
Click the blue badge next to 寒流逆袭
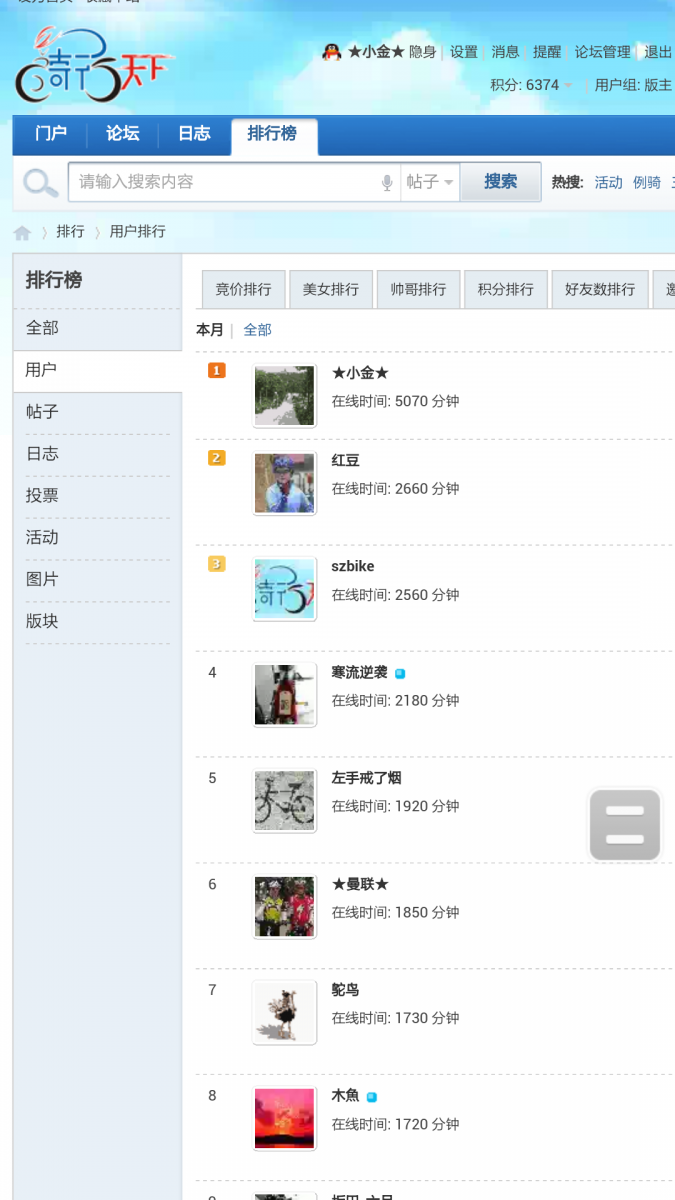400,674
